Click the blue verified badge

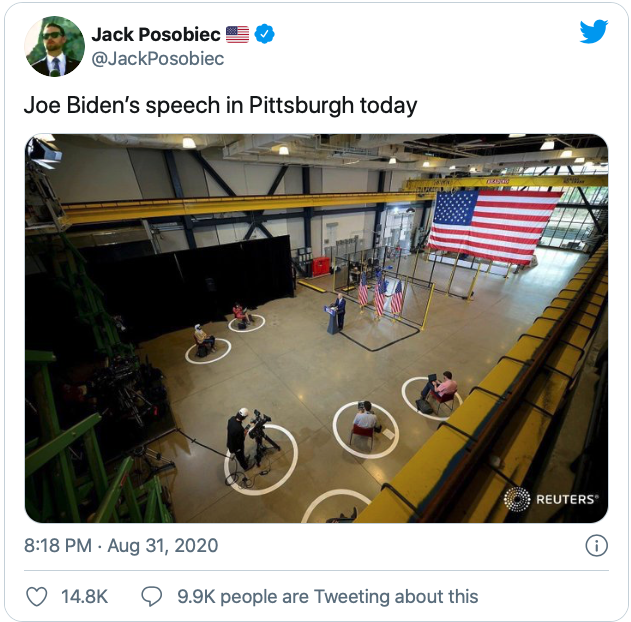click(x=264, y=35)
